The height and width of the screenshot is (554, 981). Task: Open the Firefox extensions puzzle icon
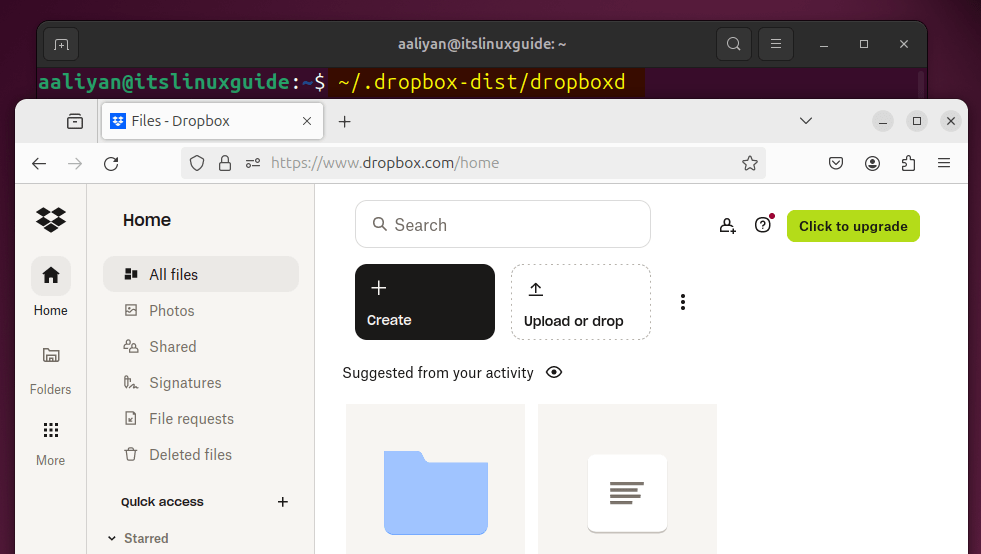pyautogui.click(x=908, y=163)
